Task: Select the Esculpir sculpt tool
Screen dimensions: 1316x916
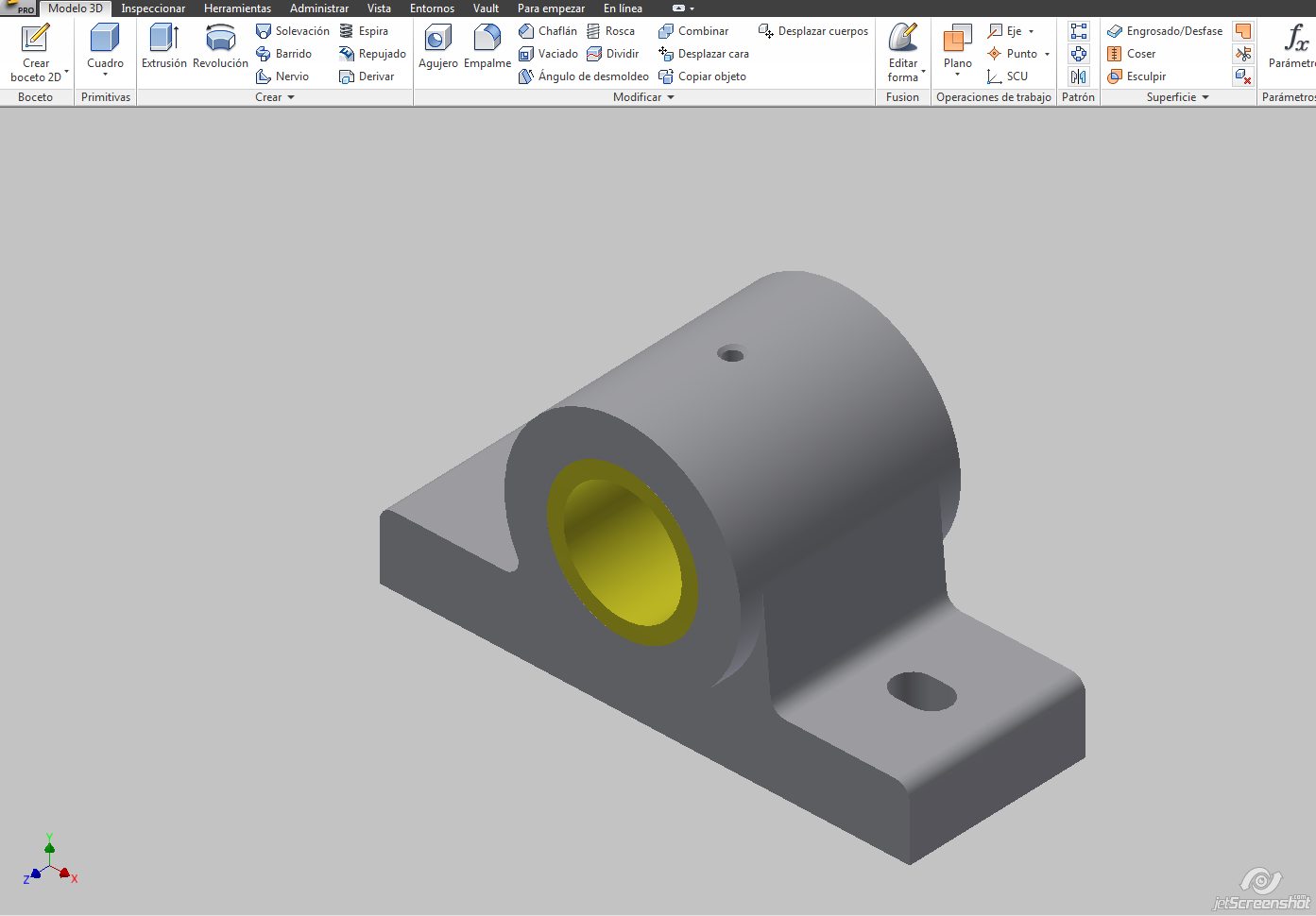Action: coord(1137,76)
